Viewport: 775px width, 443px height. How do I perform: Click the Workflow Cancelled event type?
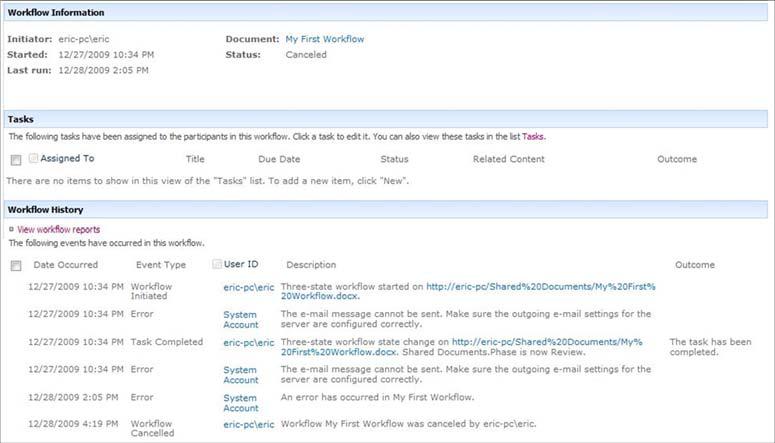coord(152,428)
